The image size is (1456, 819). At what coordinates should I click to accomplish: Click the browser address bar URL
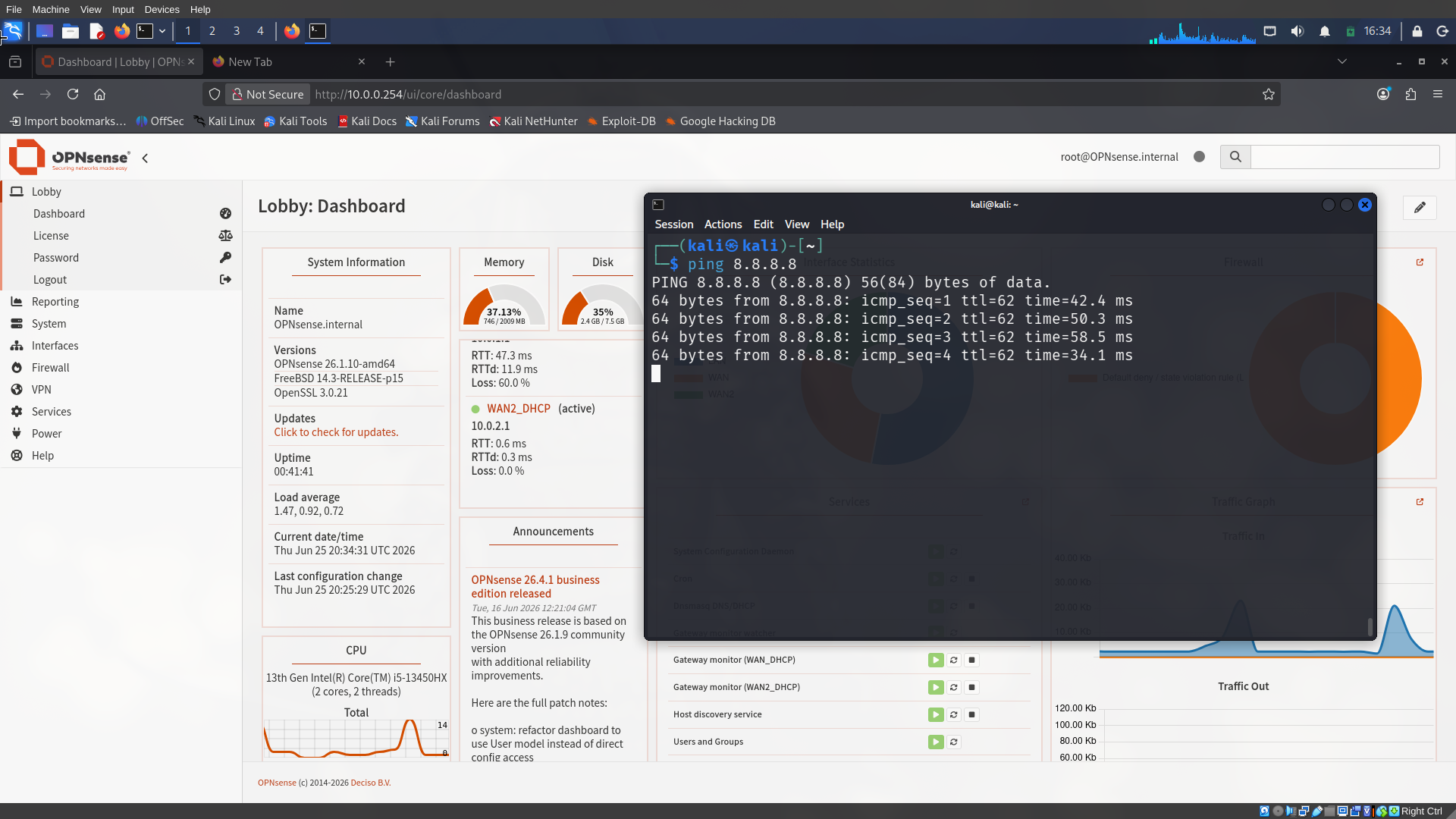[x=408, y=94]
